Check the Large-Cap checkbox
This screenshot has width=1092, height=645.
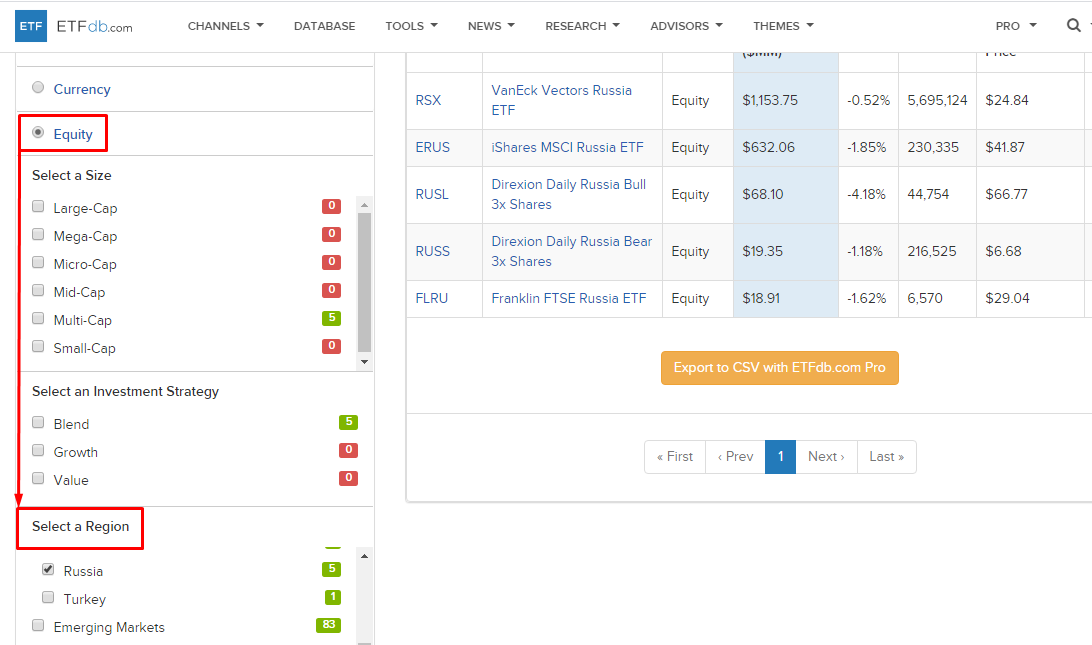point(38,207)
